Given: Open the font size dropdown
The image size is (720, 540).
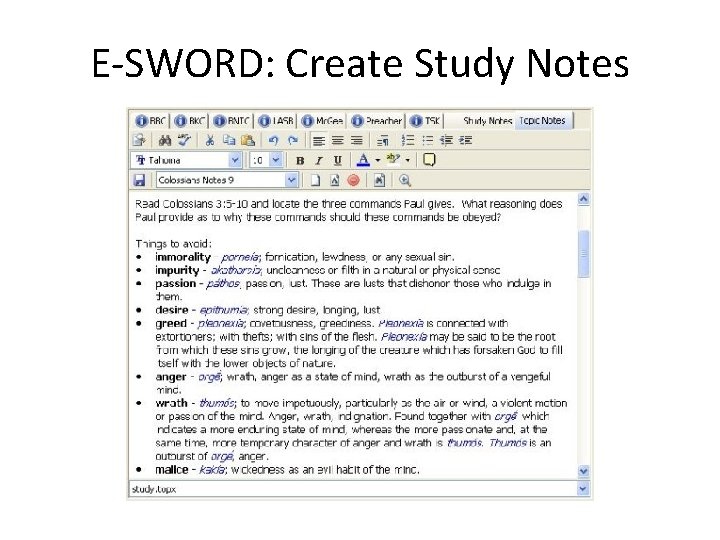Looking at the screenshot, I should (276, 160).
